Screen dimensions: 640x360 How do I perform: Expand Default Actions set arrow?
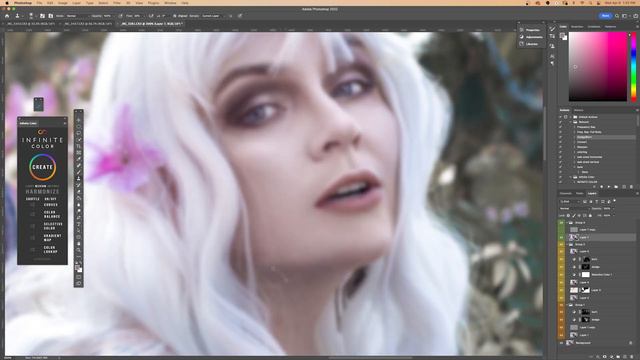click(571, 117)
